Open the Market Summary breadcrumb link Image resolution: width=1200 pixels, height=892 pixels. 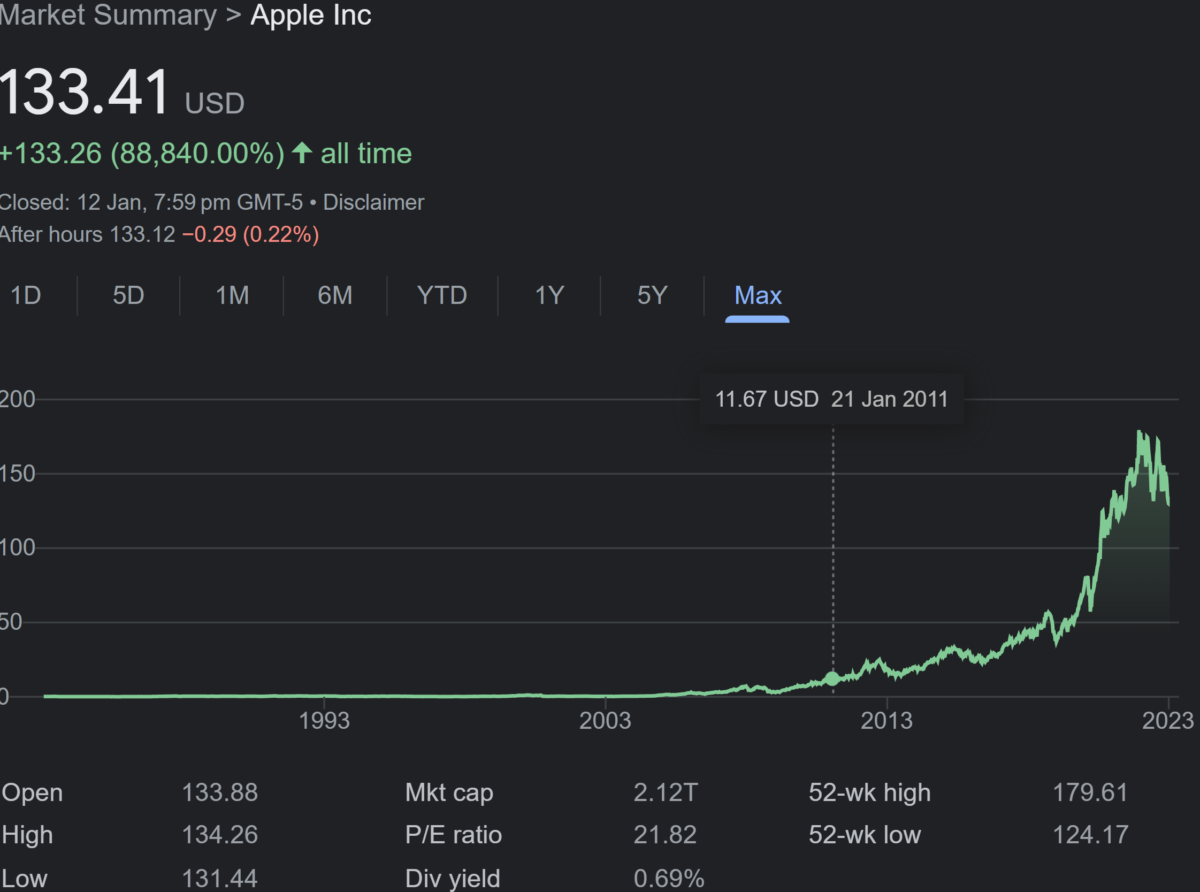point(108,16)
